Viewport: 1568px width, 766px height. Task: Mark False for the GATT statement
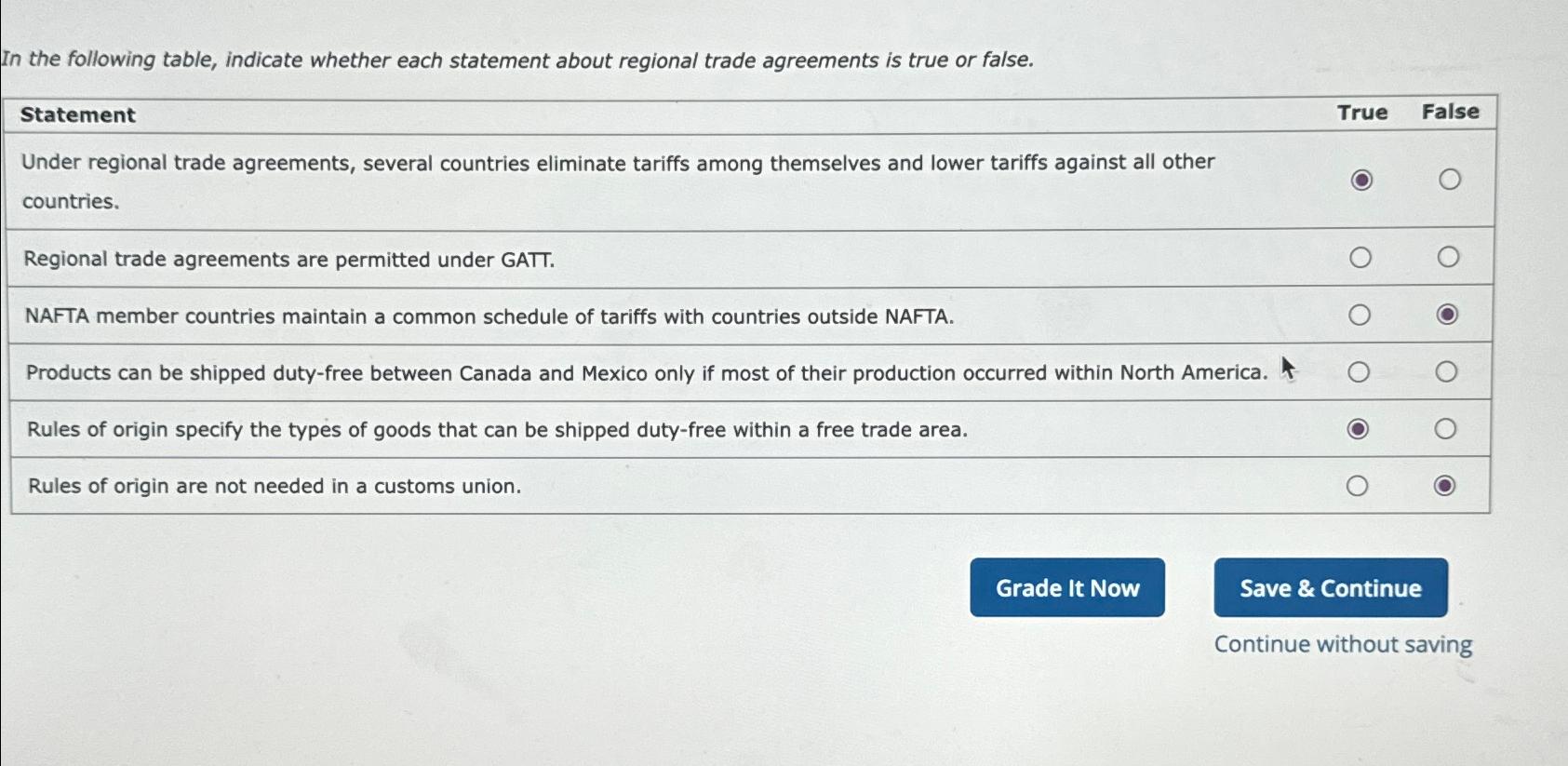tap(1448, 258)
